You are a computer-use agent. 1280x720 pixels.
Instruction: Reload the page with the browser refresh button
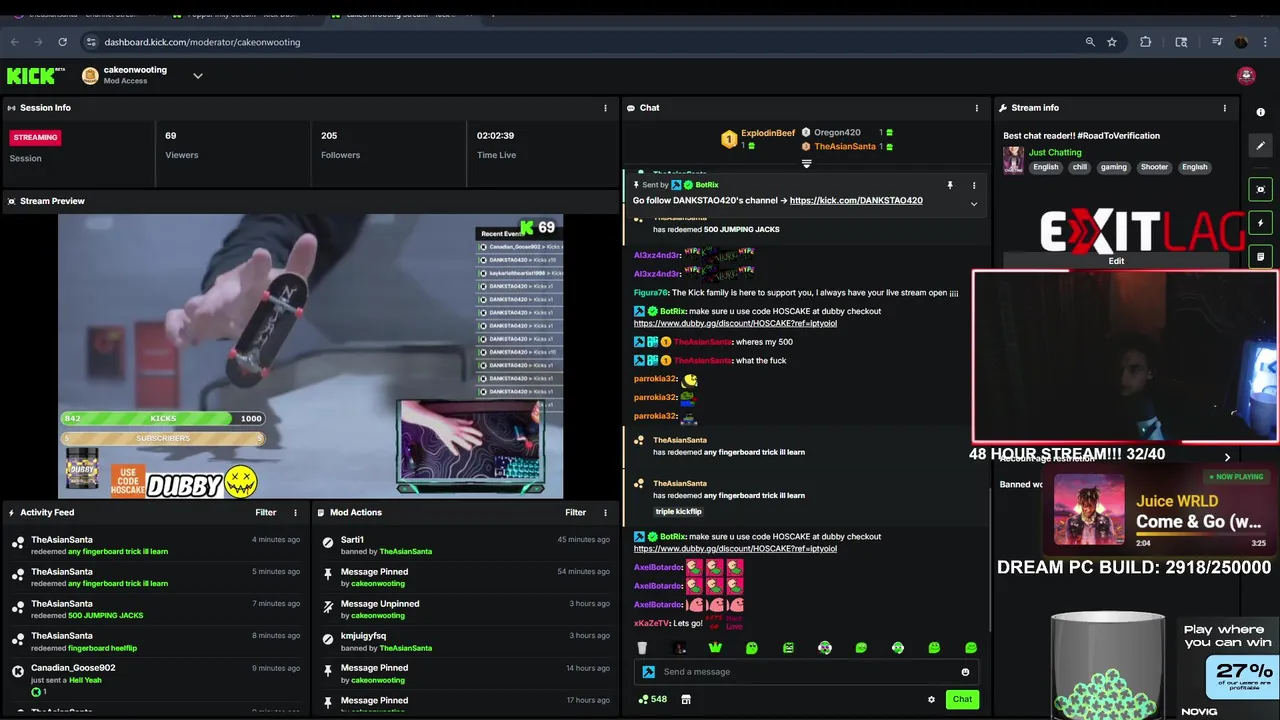click(62, 42)
